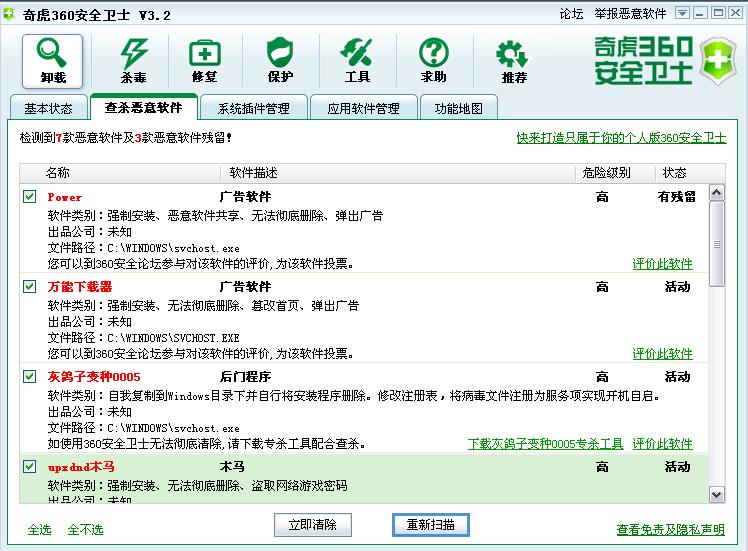
Task: Switch to the 系统插件管理 tab
Action: [x=254, y=108]
